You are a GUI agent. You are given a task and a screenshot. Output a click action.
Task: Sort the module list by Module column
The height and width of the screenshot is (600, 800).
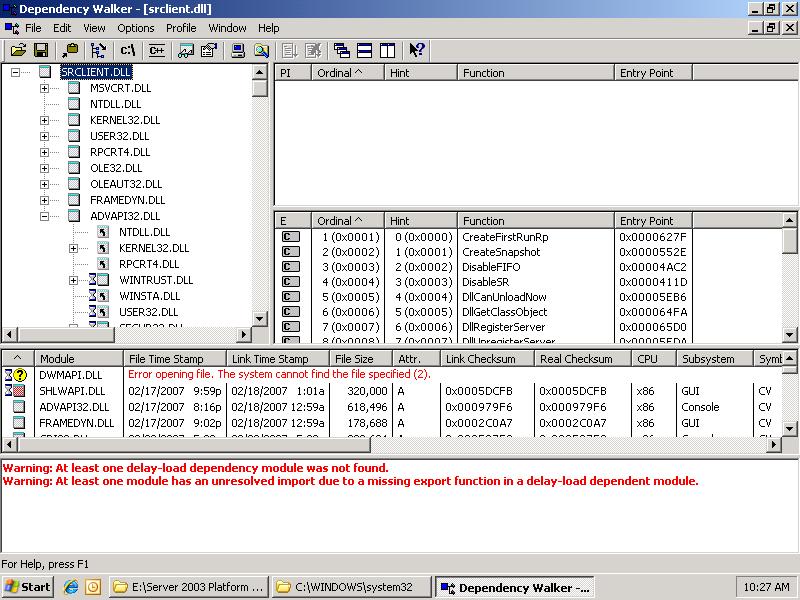coord(79,359)
